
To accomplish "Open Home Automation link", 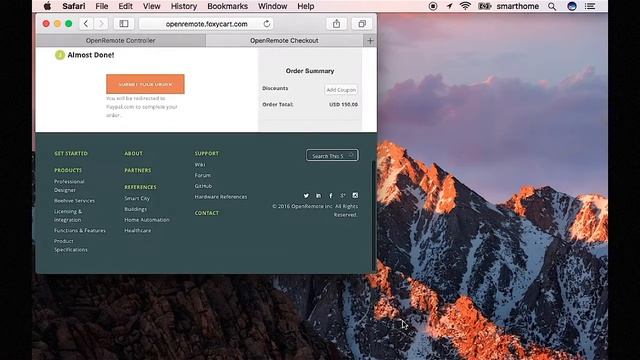I will (147, 220).
